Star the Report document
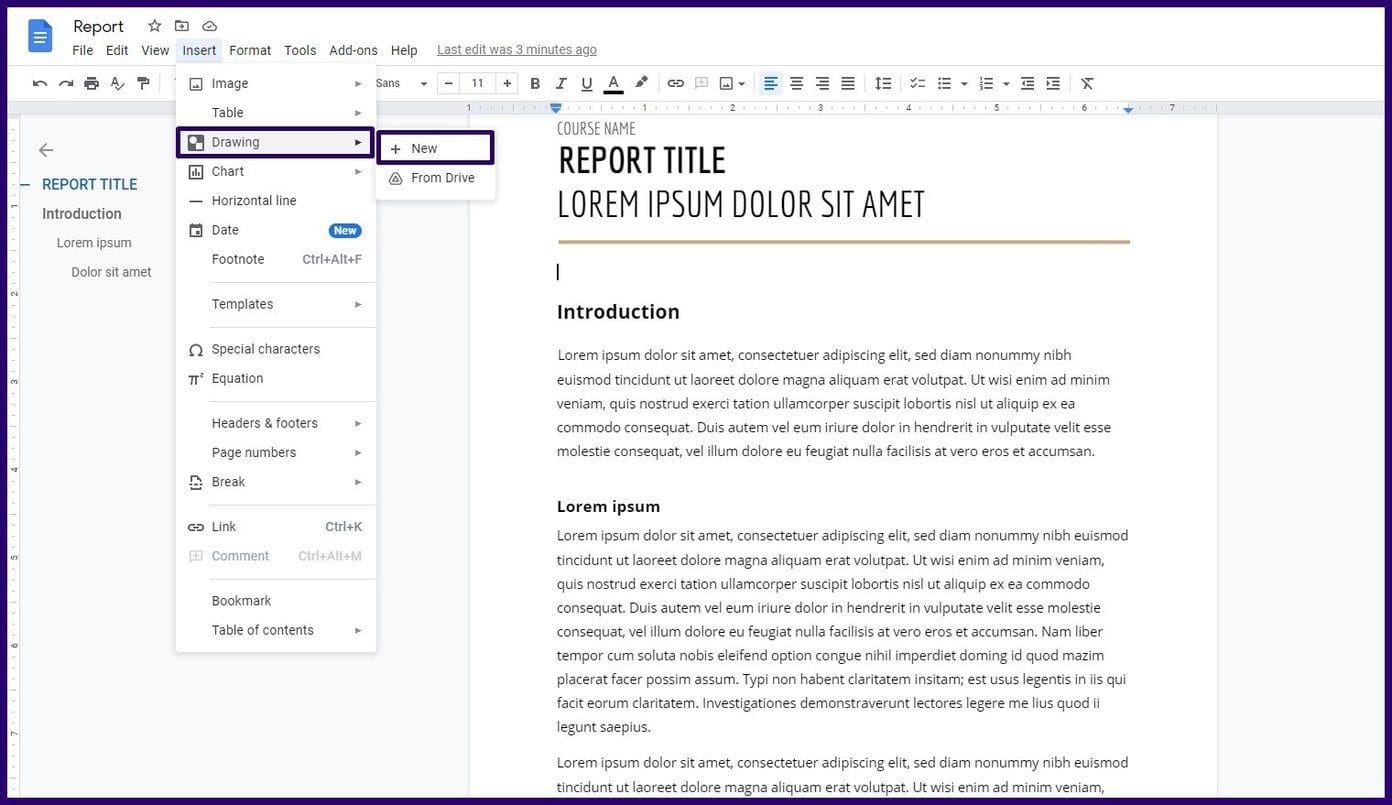The height and width of the screenshot is (805, 1392). point(154,26)
